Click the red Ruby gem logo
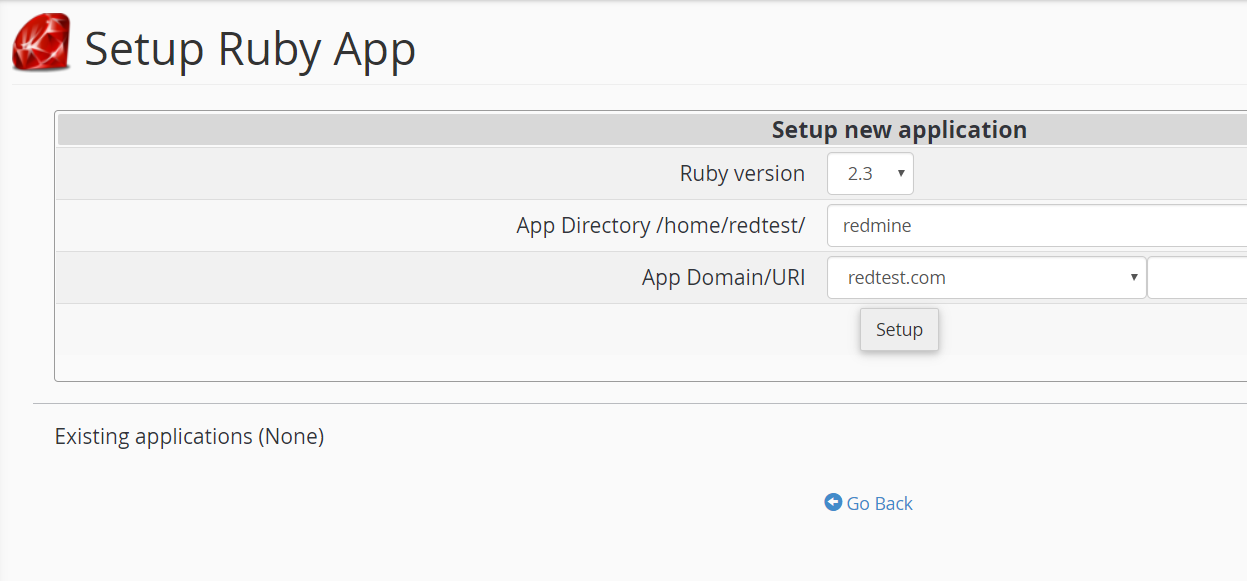This screenshot has width=1247, height=581. point(41,43)
